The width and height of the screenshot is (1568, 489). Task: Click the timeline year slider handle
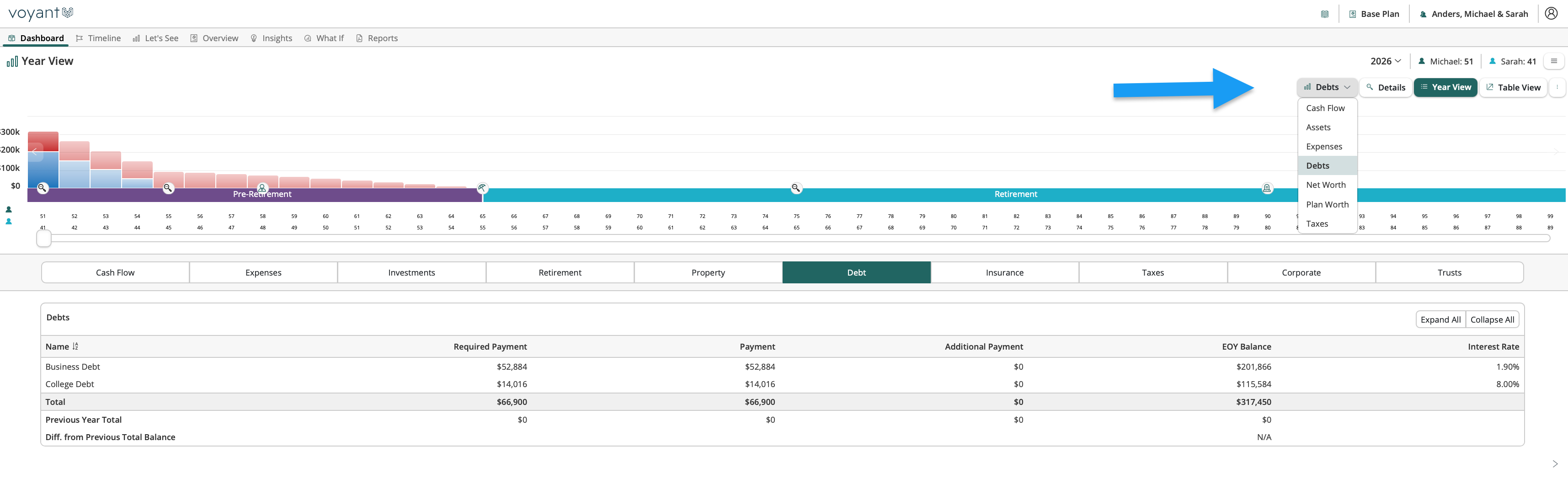pyautogui.click(x=44, y=239)
